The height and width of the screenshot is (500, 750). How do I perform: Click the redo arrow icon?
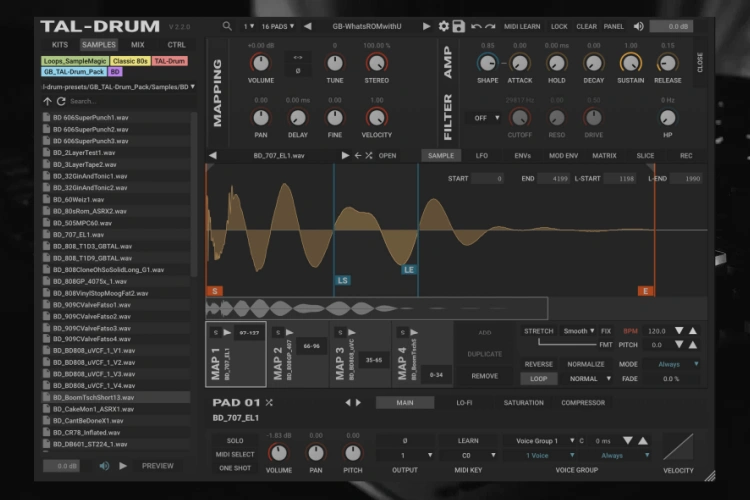490,26
